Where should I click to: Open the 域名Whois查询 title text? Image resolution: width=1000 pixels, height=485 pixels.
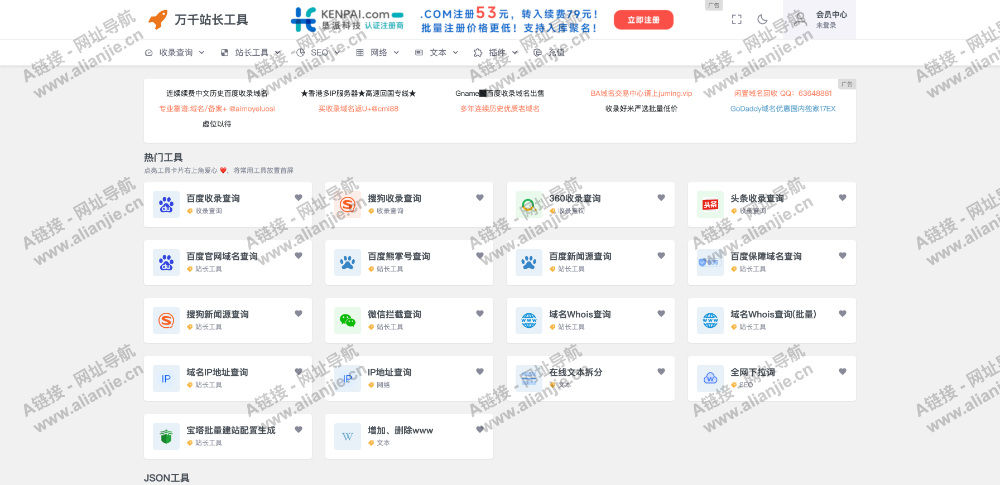(x=580, y=314)
